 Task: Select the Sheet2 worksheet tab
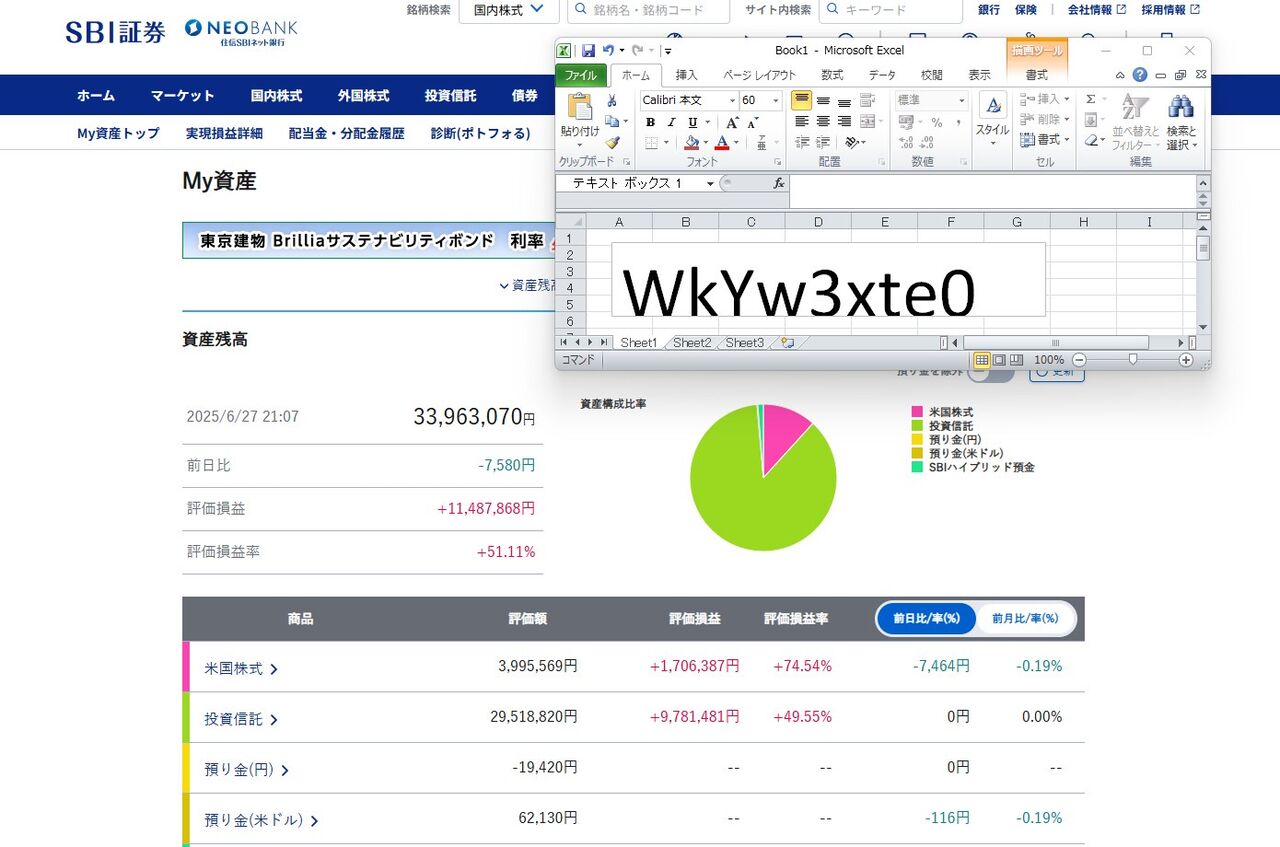pos(692,343)
